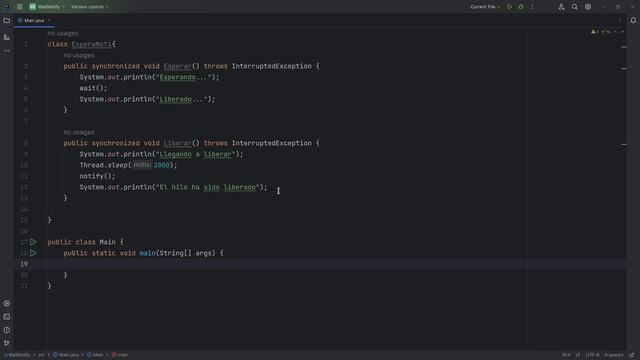Viewport: 640px width, 360px height.
Task: Run main method from gutter arrow
Action: 33,253
